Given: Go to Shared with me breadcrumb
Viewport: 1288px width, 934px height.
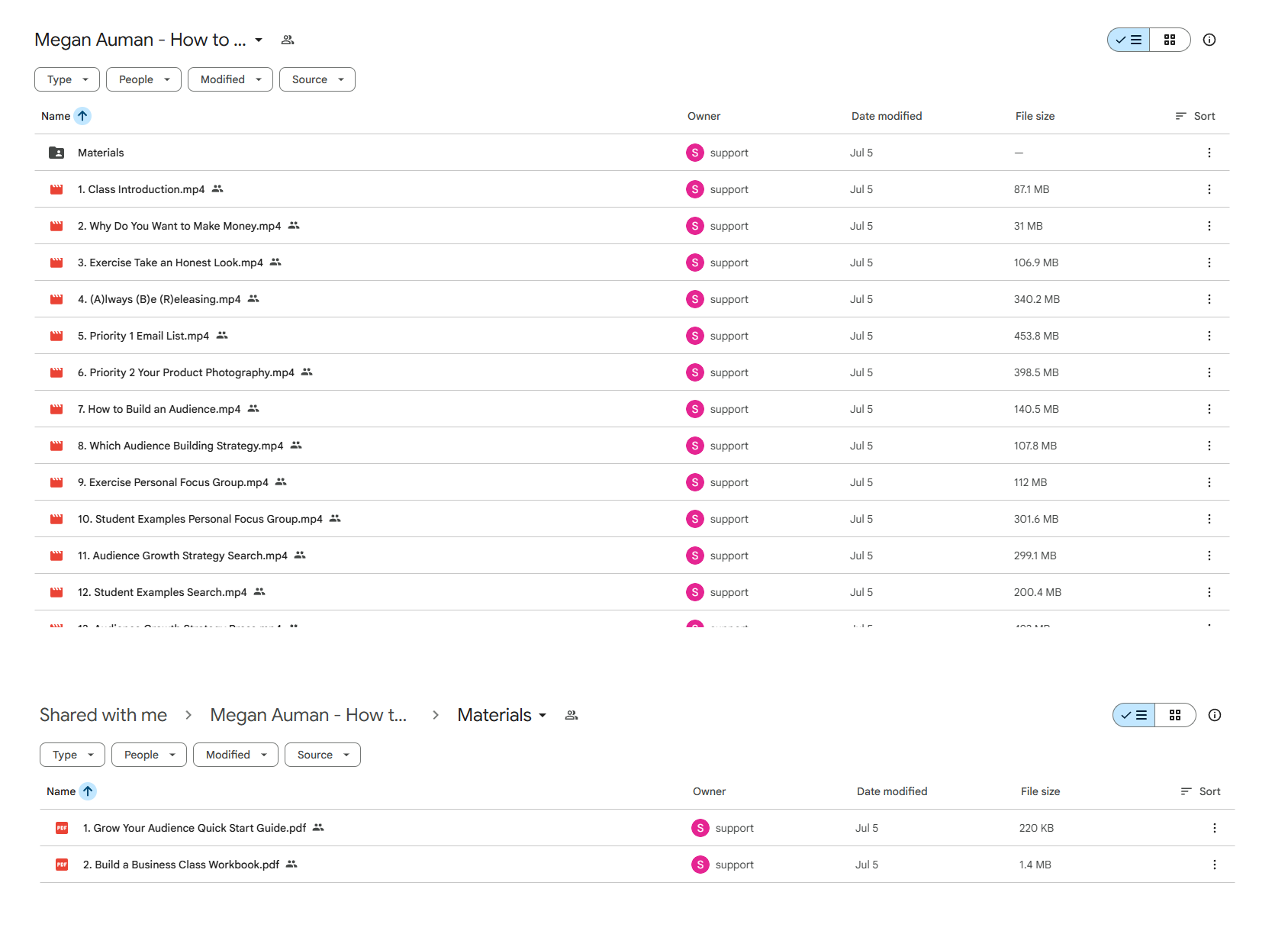Looking at the screenshot, I should click(x=103, y=715).
